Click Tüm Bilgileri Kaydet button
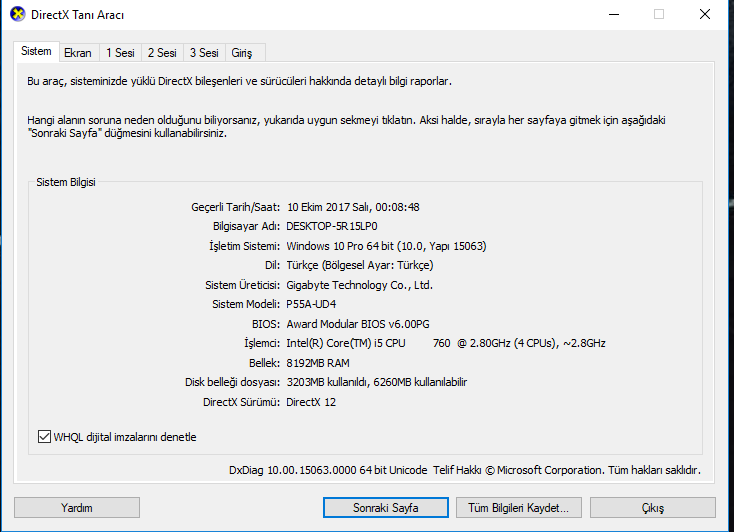 pos(519,508)
